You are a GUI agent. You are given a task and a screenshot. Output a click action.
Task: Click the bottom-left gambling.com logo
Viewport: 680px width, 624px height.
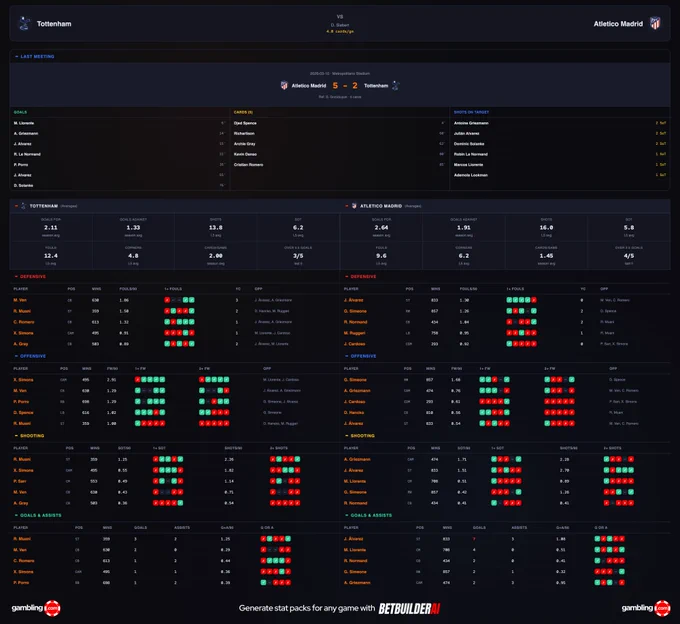click(36, 608)
